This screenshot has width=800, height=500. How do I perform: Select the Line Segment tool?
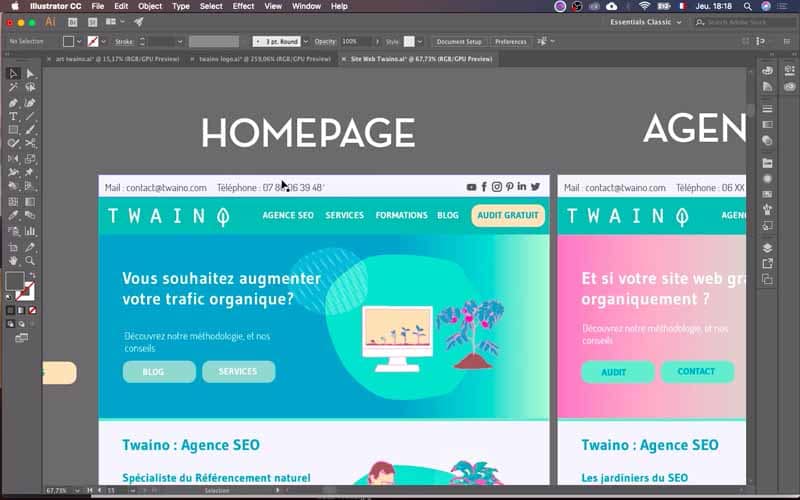coord(30,116)
